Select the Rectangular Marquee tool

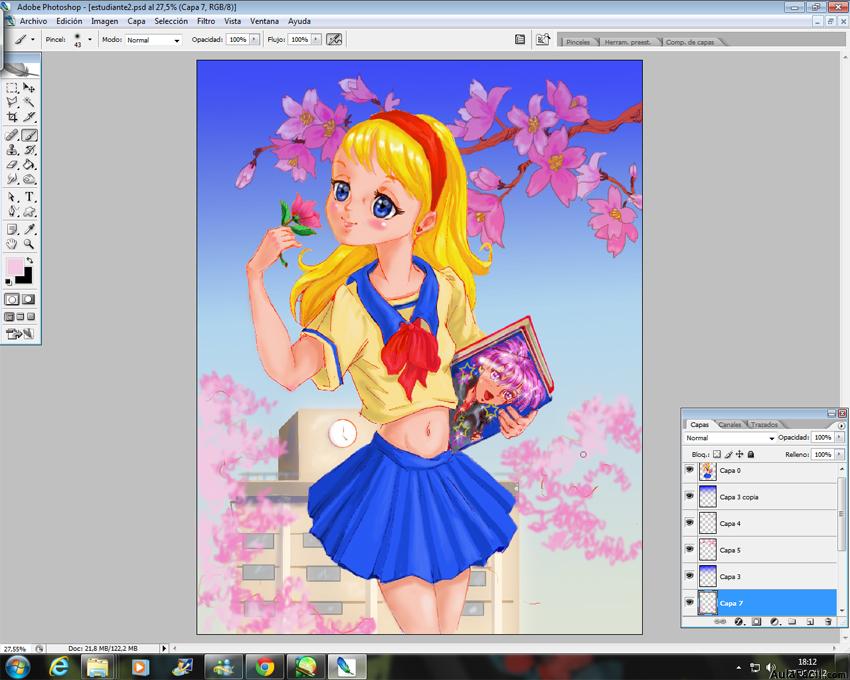(x=12, y=88)
